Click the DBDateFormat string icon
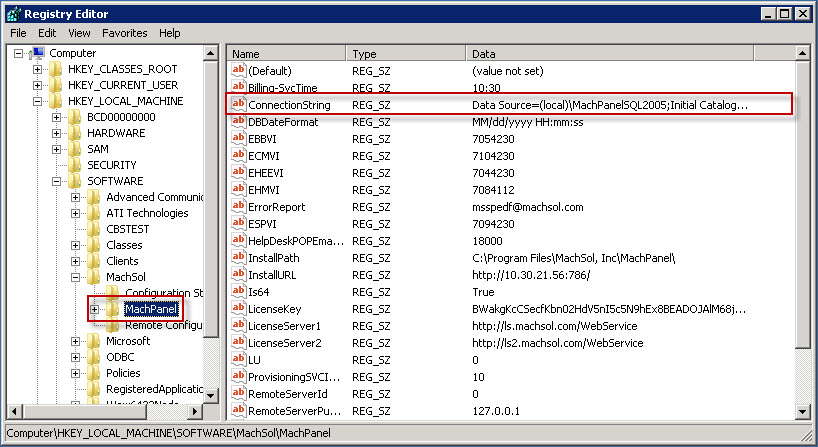 238,121
